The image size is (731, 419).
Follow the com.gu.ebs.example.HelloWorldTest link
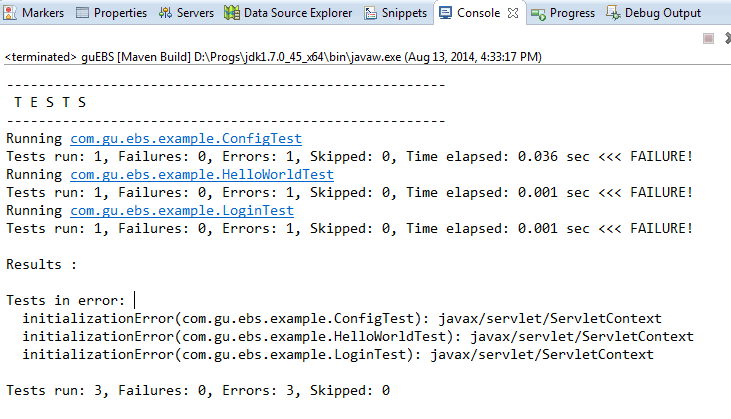click(202, 174)
